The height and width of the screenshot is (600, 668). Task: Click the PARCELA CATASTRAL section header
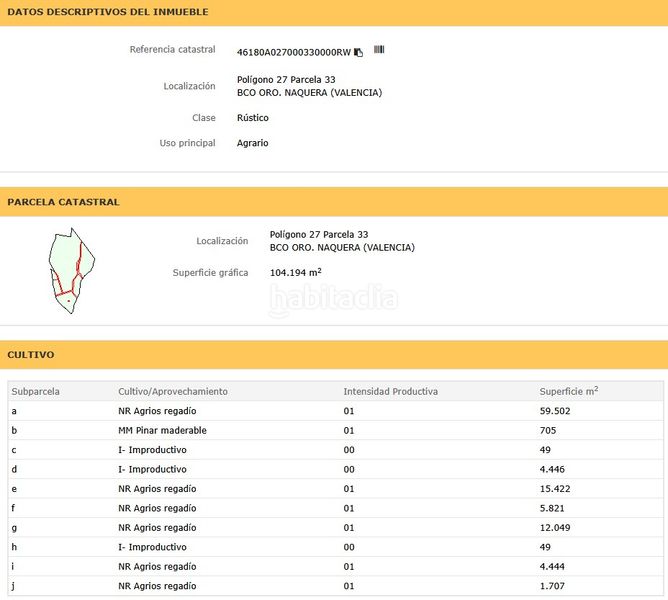pos(63,202)
